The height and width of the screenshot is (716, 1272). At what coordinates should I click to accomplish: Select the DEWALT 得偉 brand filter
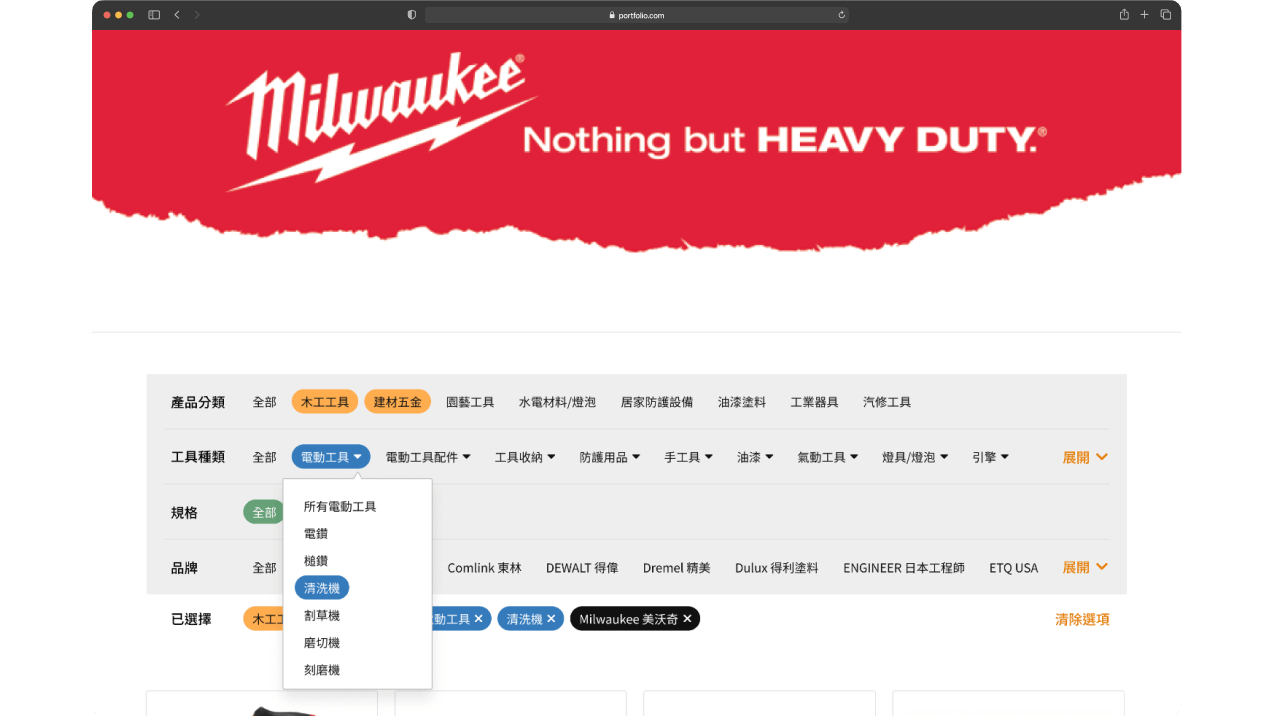click(581, 567)
